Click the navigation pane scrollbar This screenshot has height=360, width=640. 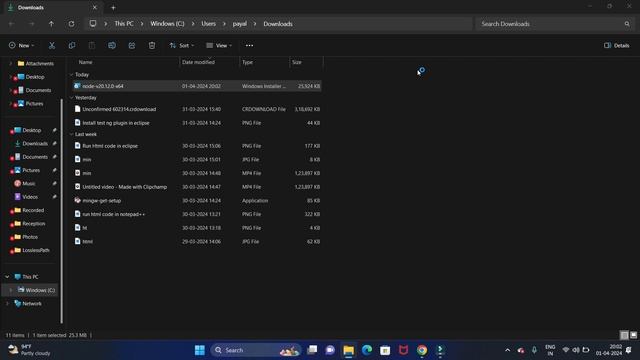click(x=62, y=210)
